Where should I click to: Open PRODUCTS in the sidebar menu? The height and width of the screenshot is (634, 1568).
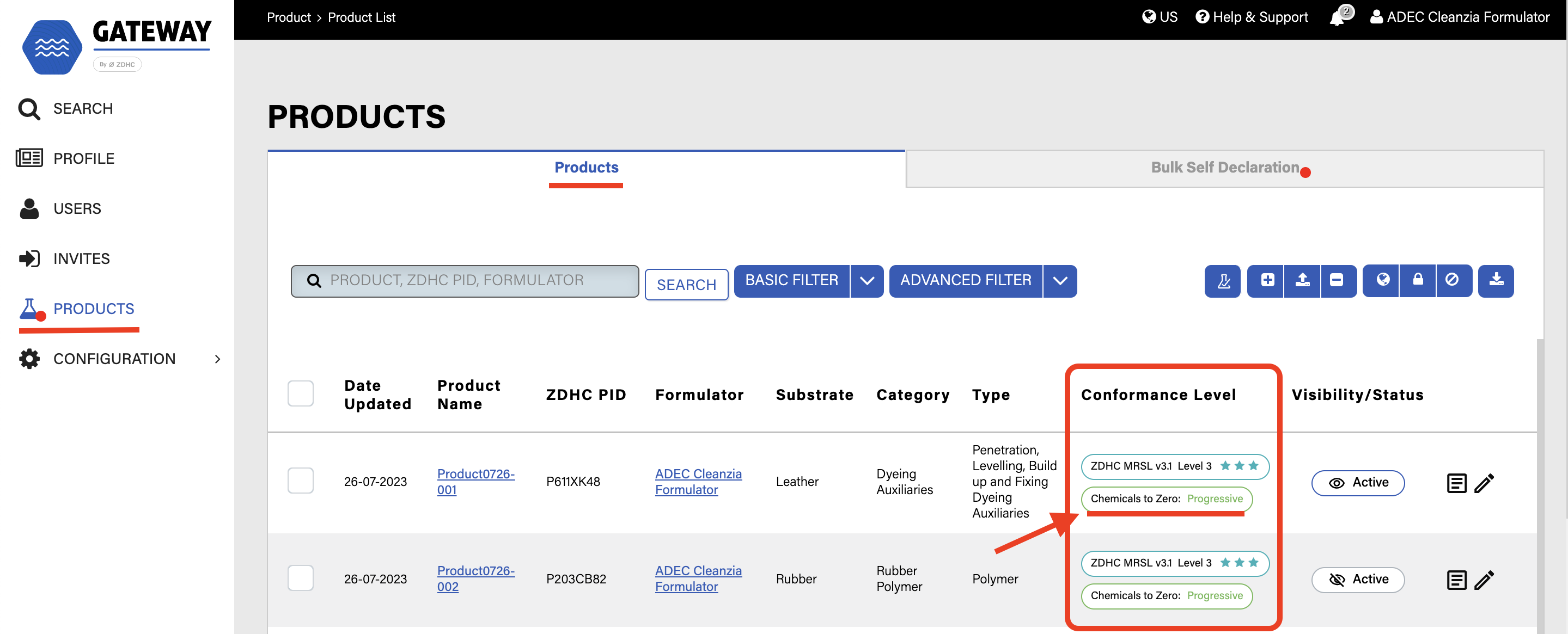pyautogui.click(x=94, y=309)
